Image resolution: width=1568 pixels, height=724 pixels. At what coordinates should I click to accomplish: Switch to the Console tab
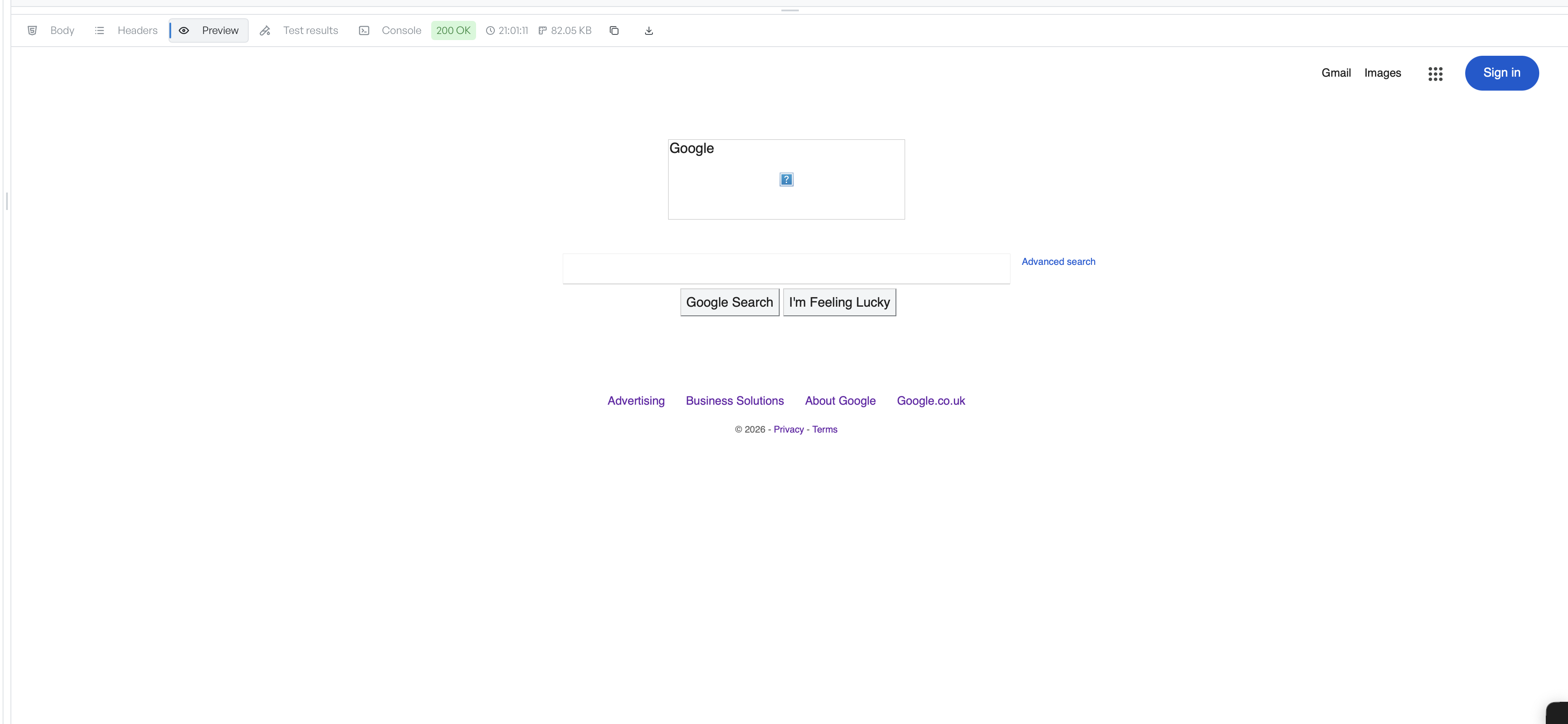(390, 30)
